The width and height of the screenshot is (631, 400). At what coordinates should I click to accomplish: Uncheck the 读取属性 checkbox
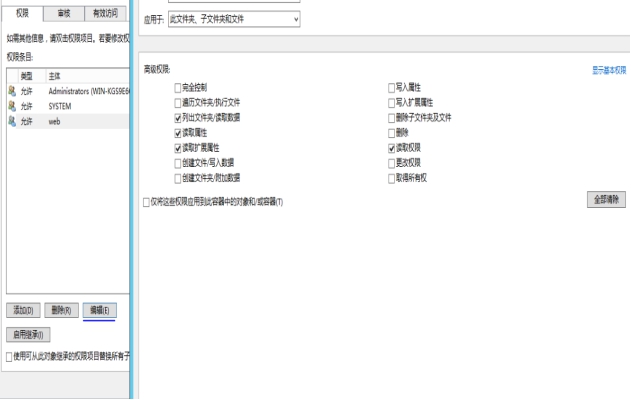177,133
